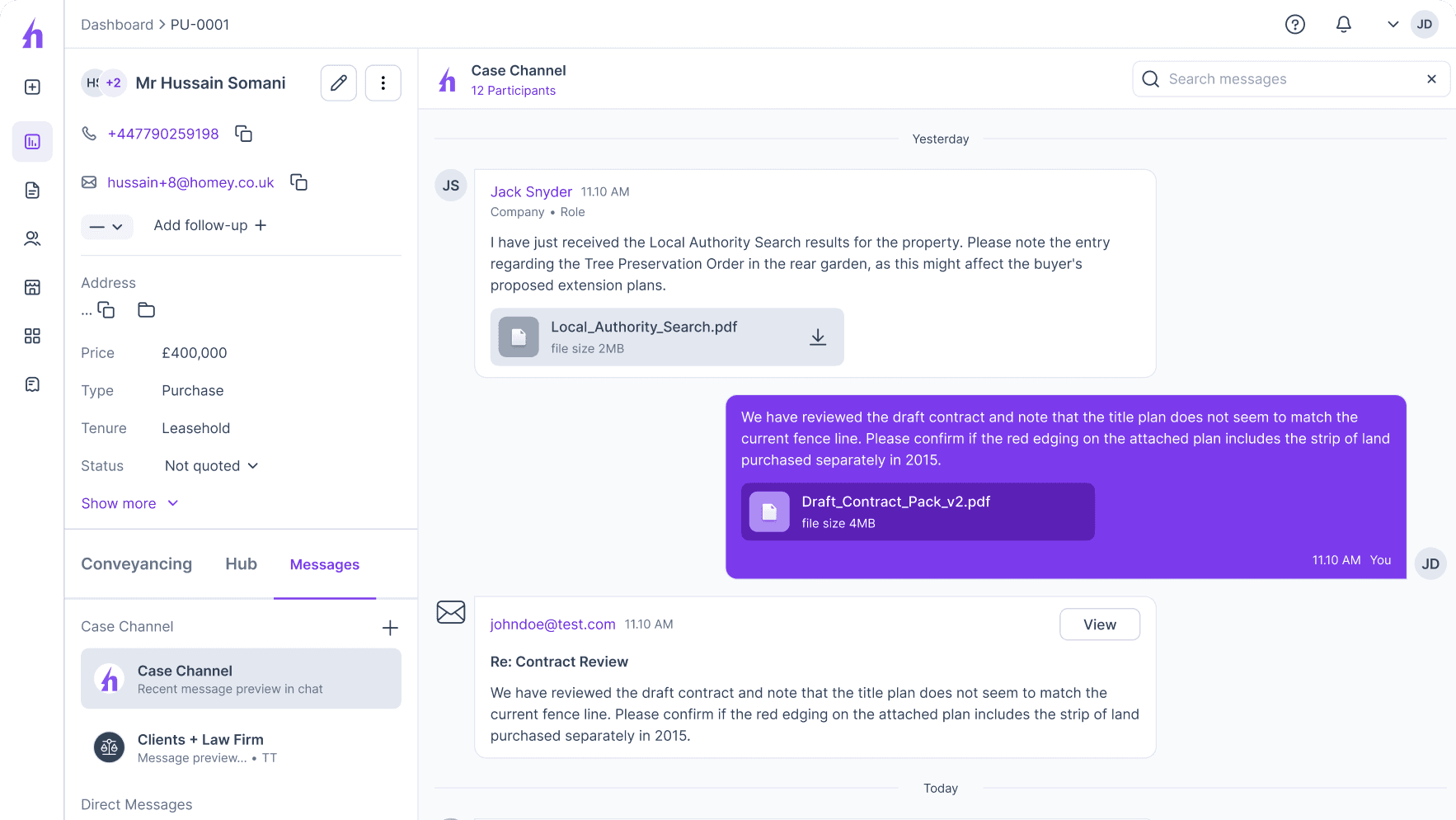Download Local_Authority_Search.pdf
This screenshot has width=1456, height=820.
click(818, 337)
